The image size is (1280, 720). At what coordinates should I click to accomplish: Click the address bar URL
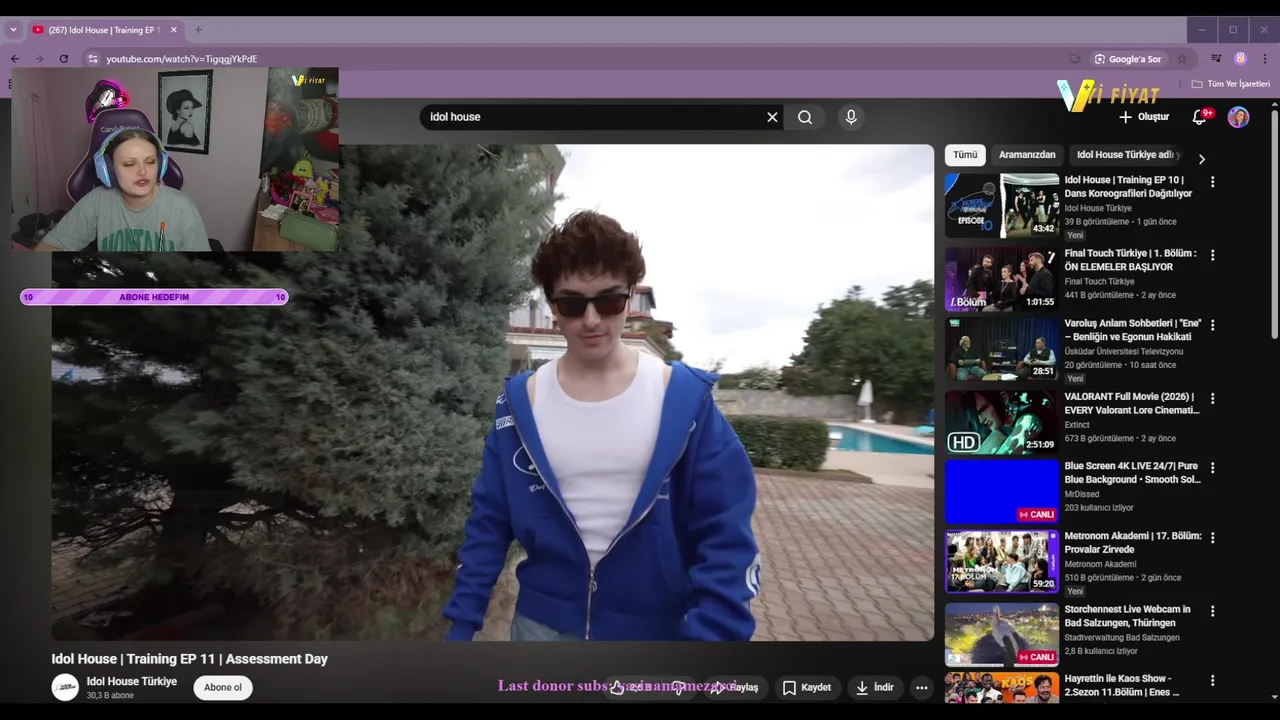click(x=182, y=59)
